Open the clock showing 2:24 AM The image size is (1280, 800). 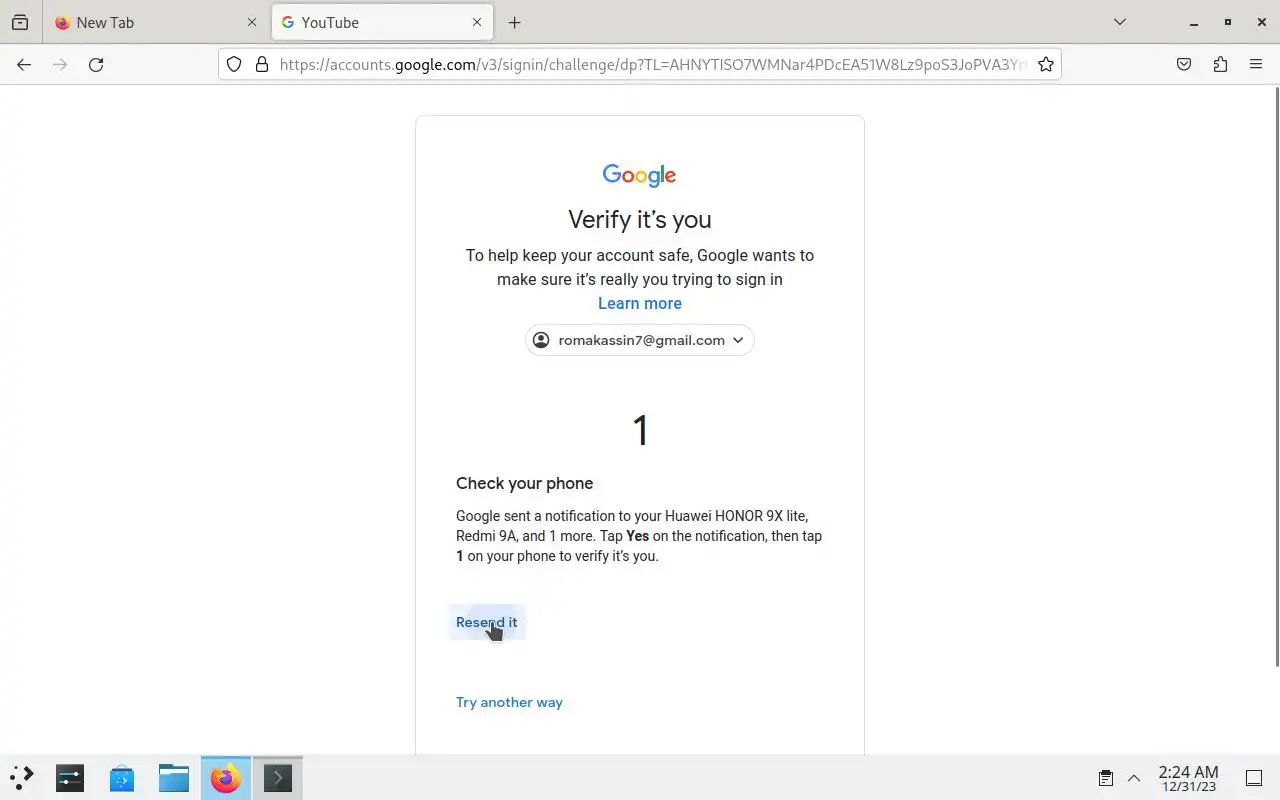(x=1188, y=778)
